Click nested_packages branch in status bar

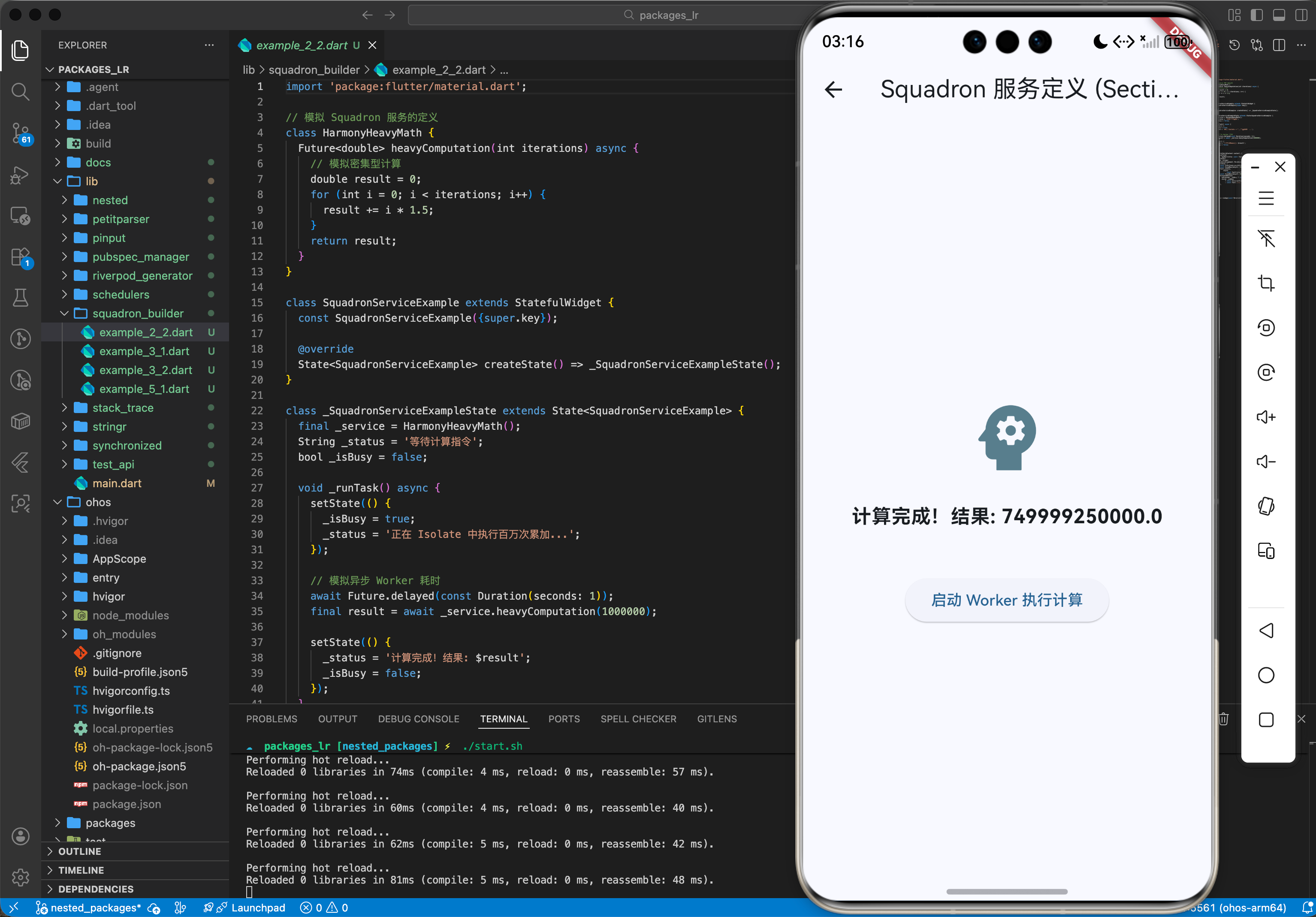click(x=88, y=908)
